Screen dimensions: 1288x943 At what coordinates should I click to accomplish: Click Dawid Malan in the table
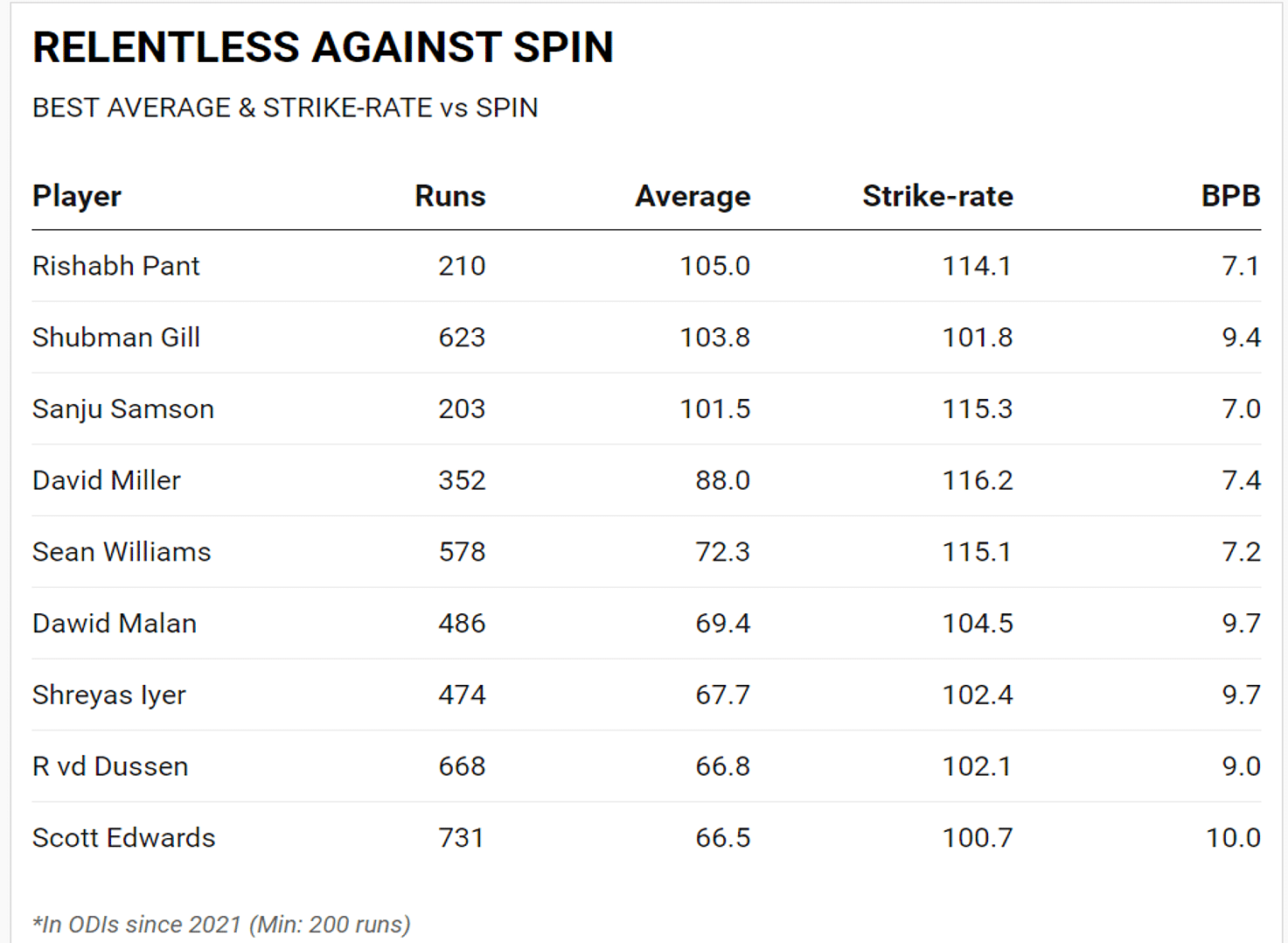(x=114, y=624)
